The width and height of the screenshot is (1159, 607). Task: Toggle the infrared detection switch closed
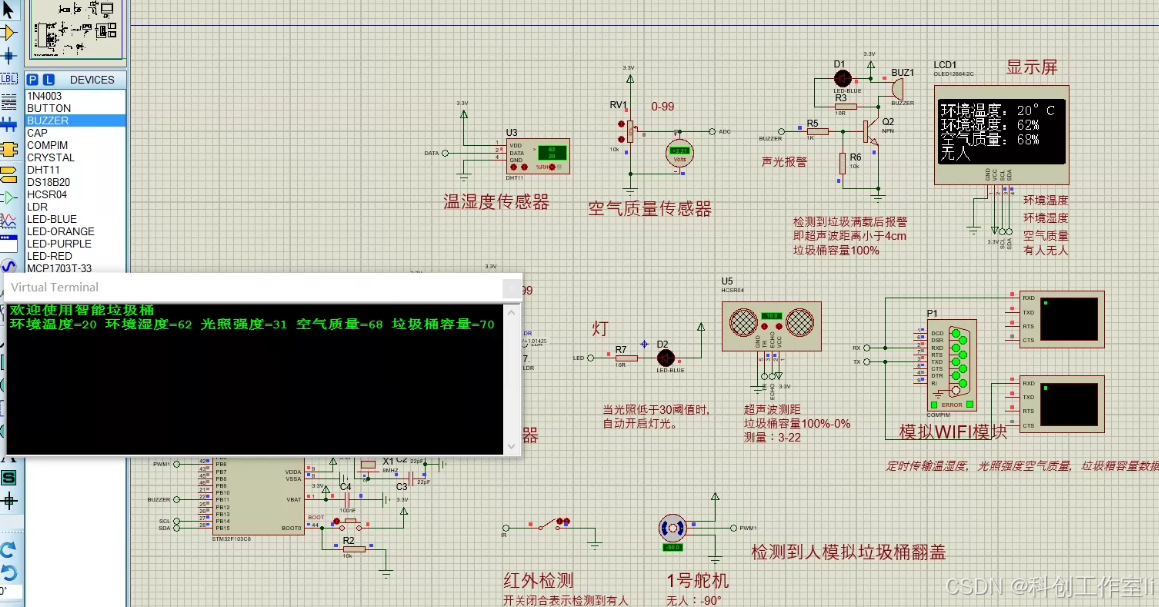click(548, 524)
